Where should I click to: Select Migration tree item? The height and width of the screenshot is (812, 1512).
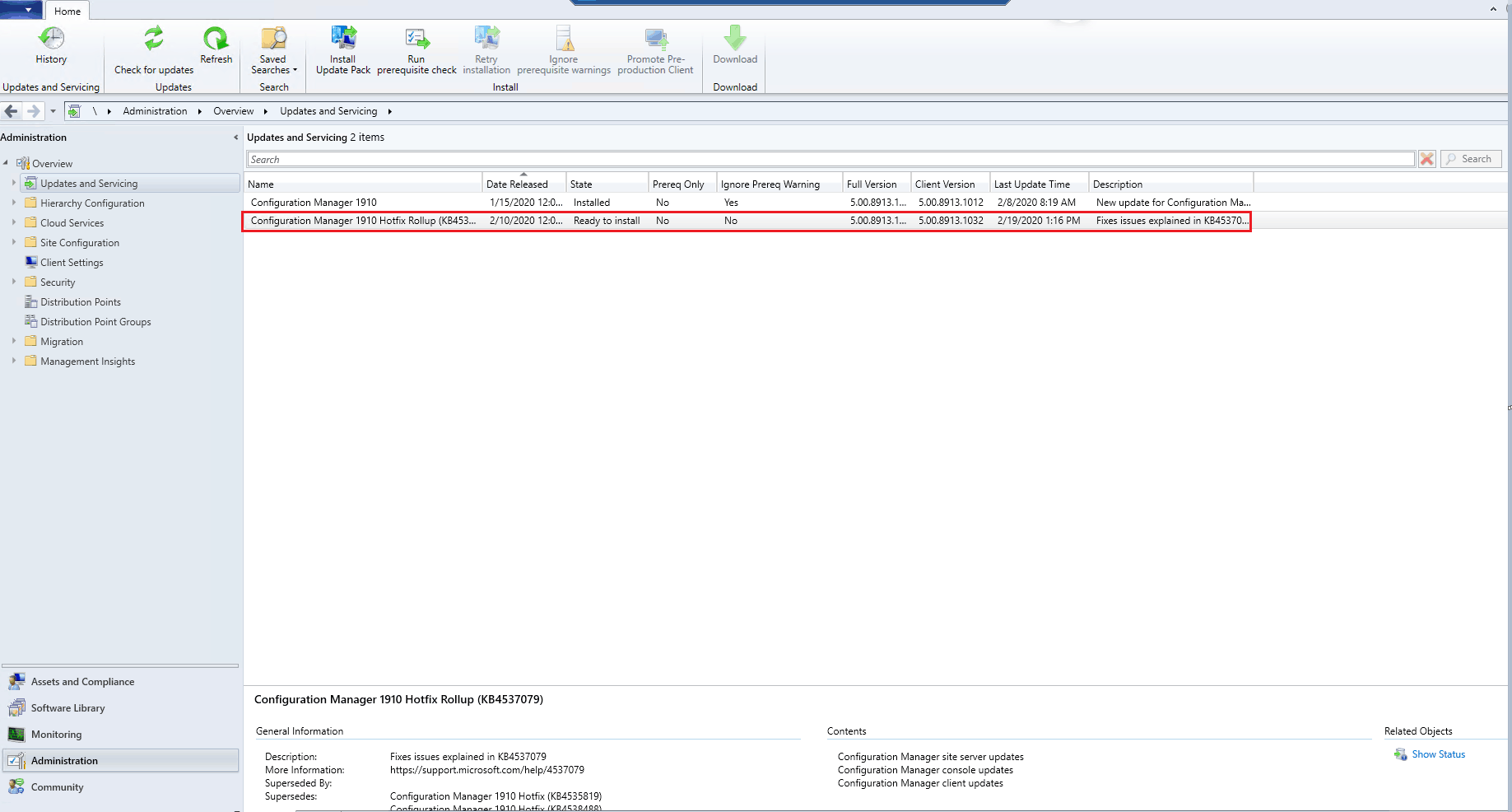pyautogui.click(x=62, y=341)
